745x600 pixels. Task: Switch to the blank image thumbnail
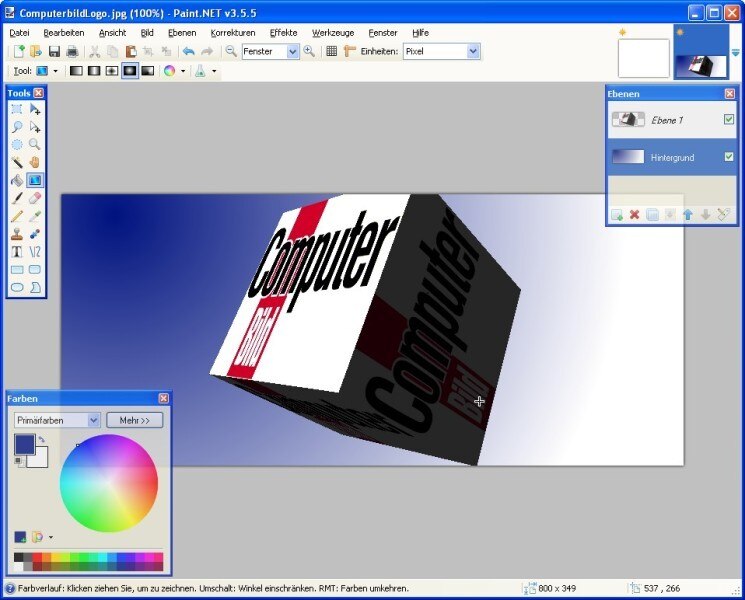[x=643, y=58]
